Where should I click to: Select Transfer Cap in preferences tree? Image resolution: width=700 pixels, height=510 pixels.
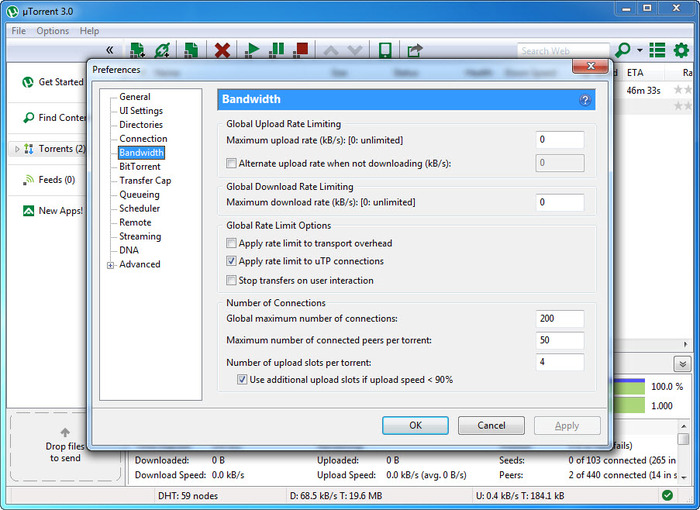(x=145, y=180)
